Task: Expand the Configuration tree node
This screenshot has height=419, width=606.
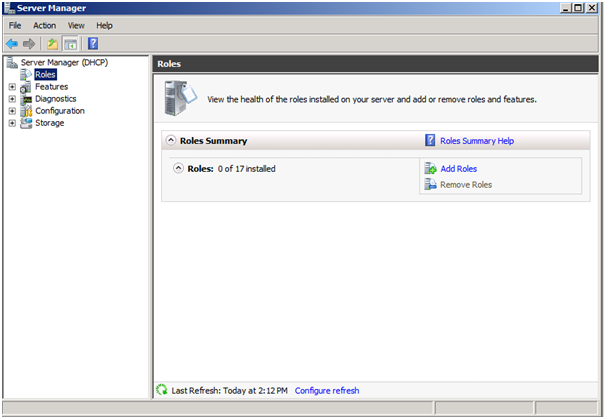Action: click(x=12, y=111)
